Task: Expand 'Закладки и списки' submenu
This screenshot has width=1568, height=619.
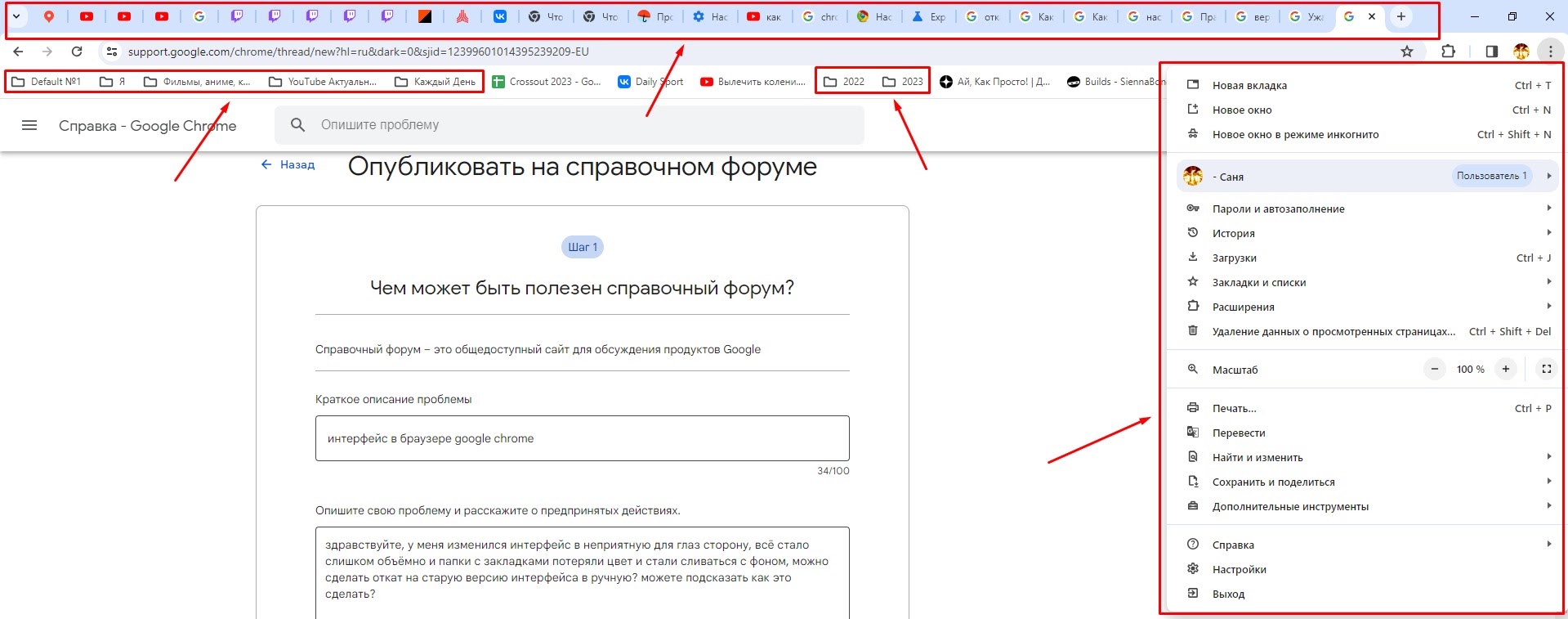Action: tap(1368, 282)
